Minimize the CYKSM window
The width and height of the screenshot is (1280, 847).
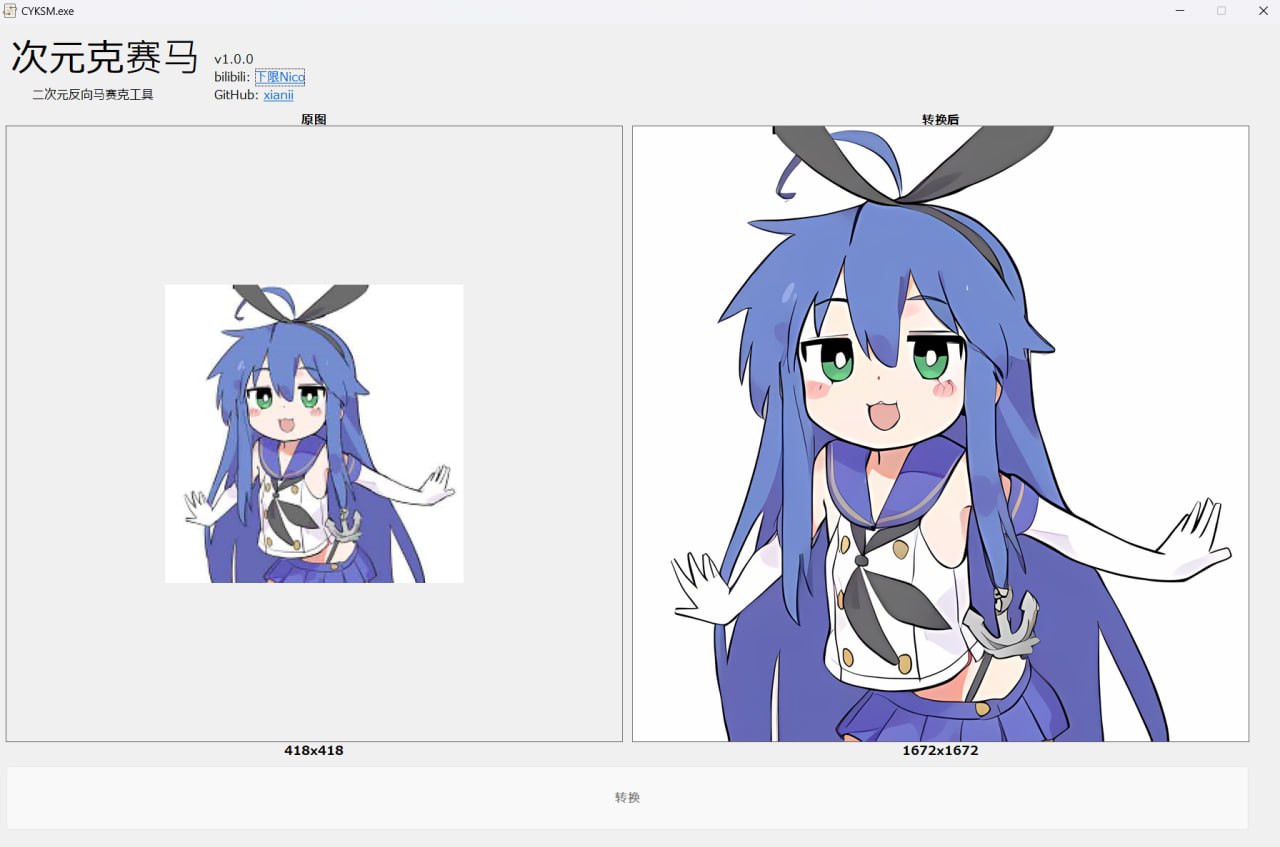click(x=1180, y=11)
